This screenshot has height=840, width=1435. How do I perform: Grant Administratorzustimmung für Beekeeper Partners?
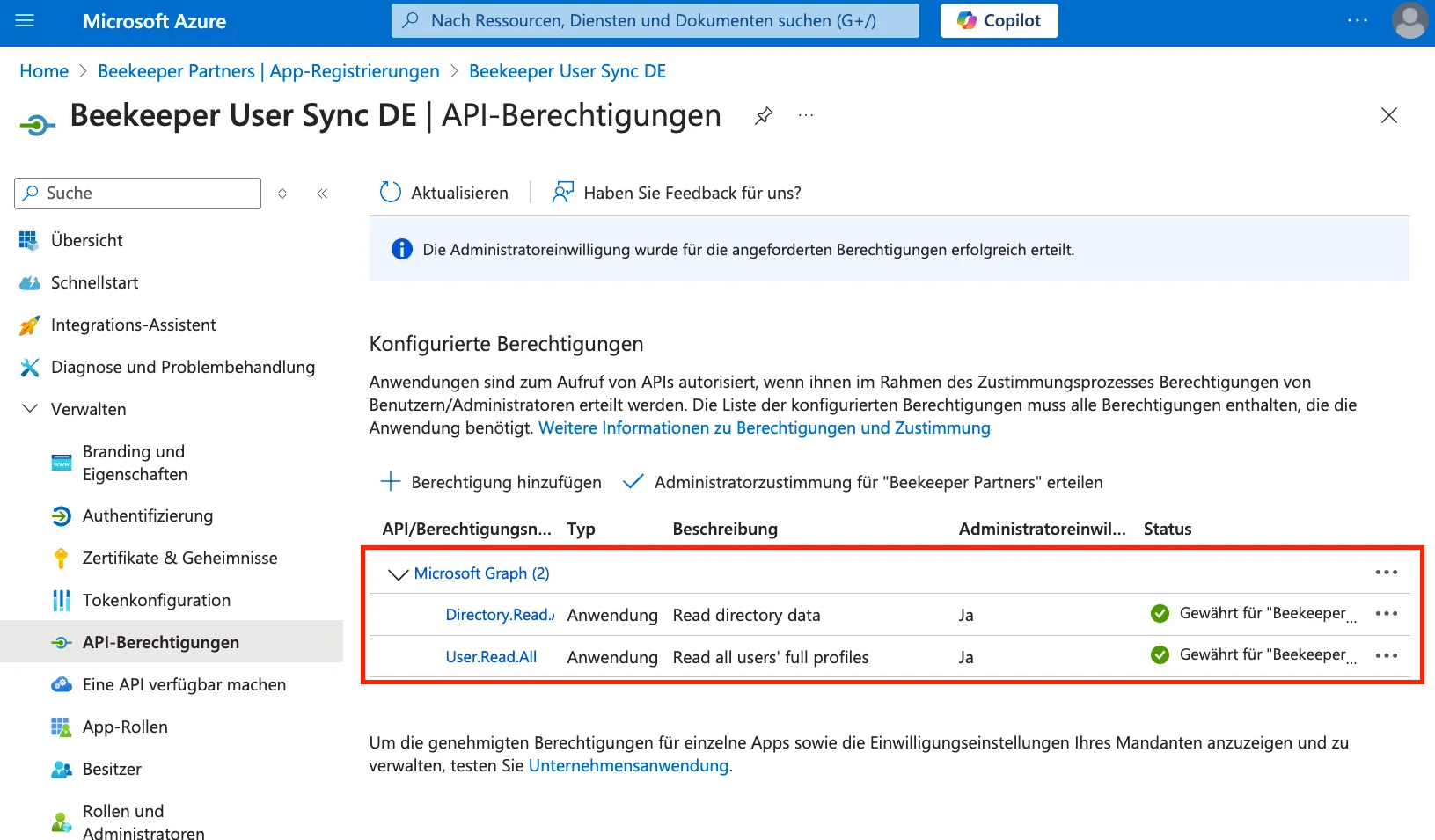coord(862,482)
